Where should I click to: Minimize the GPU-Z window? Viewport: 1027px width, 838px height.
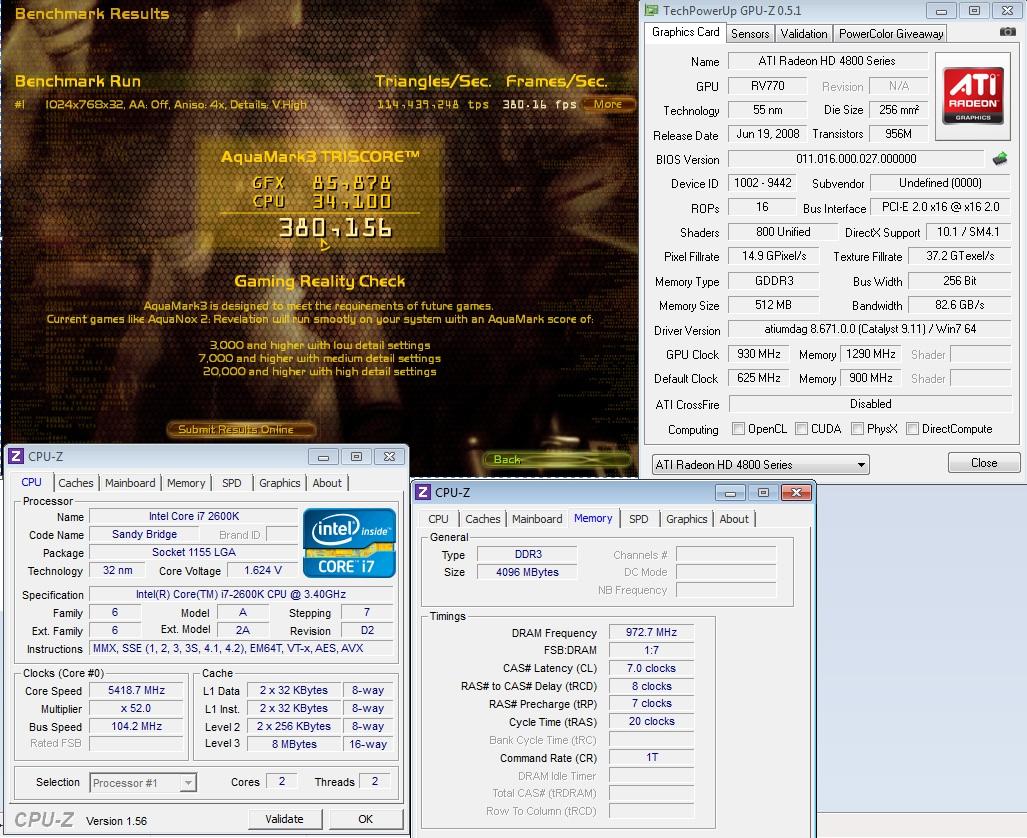click(941, 10)
